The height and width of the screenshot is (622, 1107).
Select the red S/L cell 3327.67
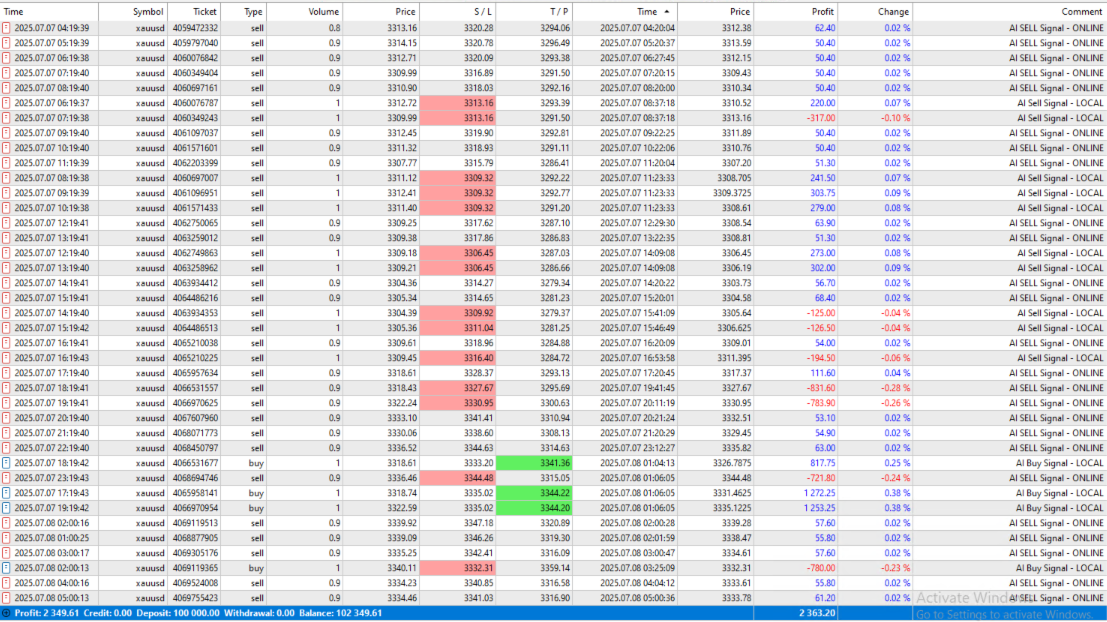click(x=457, y=388)
